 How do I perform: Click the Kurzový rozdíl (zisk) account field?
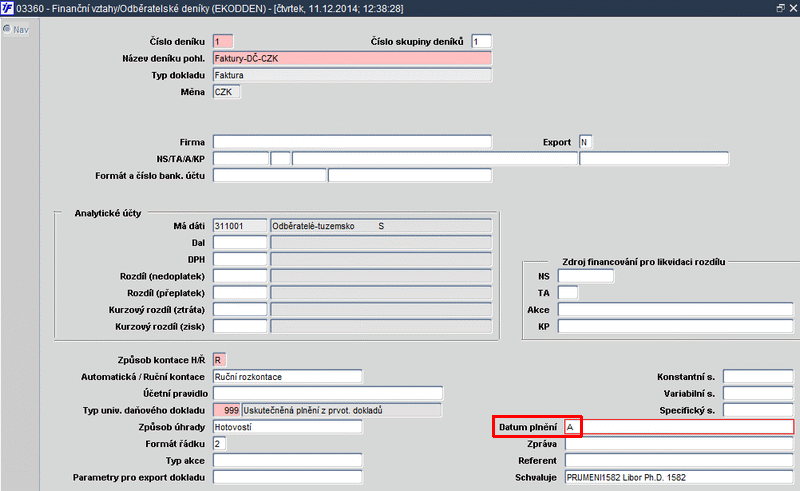240,327
